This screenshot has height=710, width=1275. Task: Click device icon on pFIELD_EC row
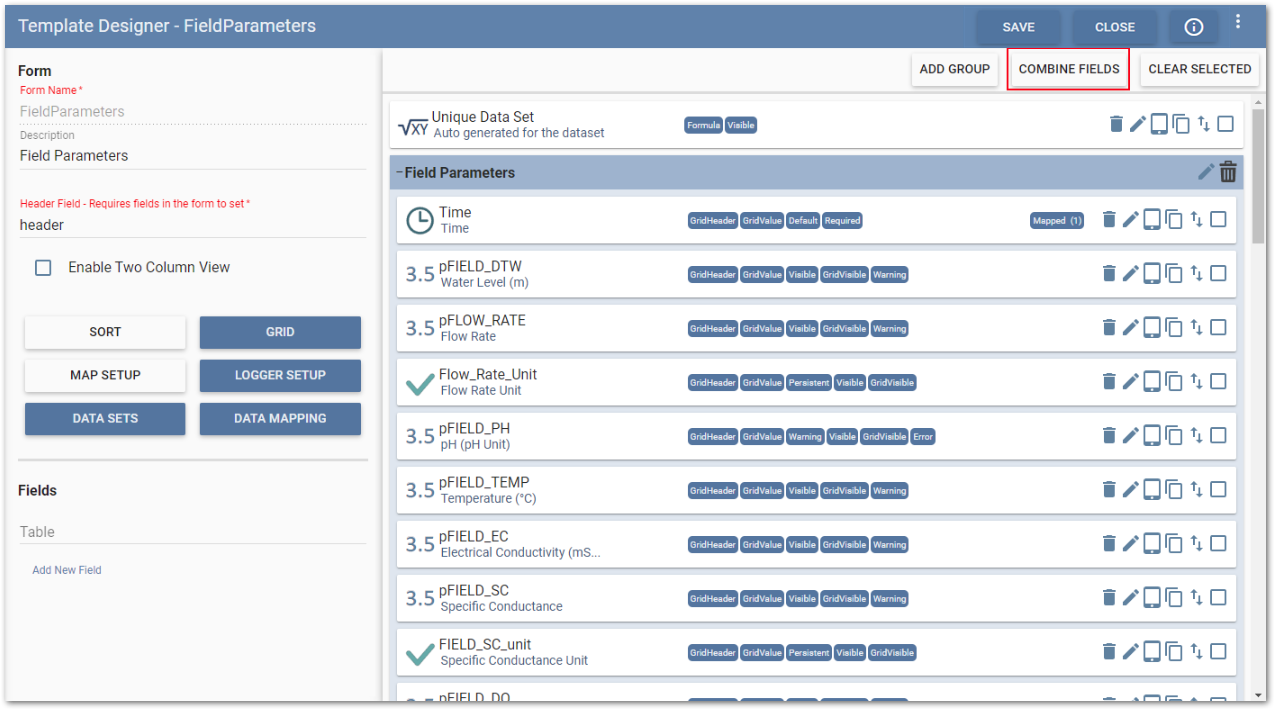tap(1152, 543)
